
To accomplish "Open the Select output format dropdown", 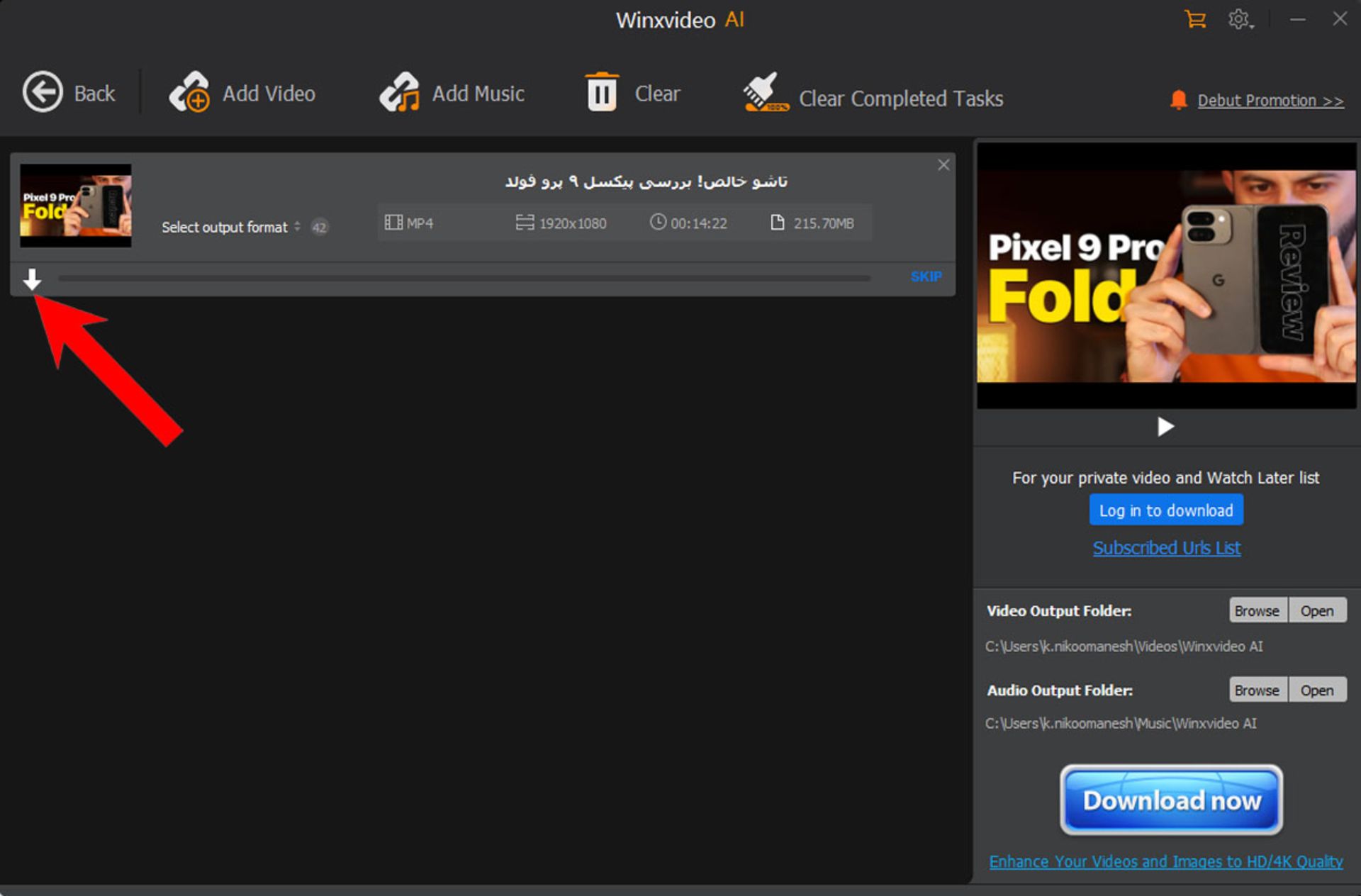I will (x=231, y=227).
